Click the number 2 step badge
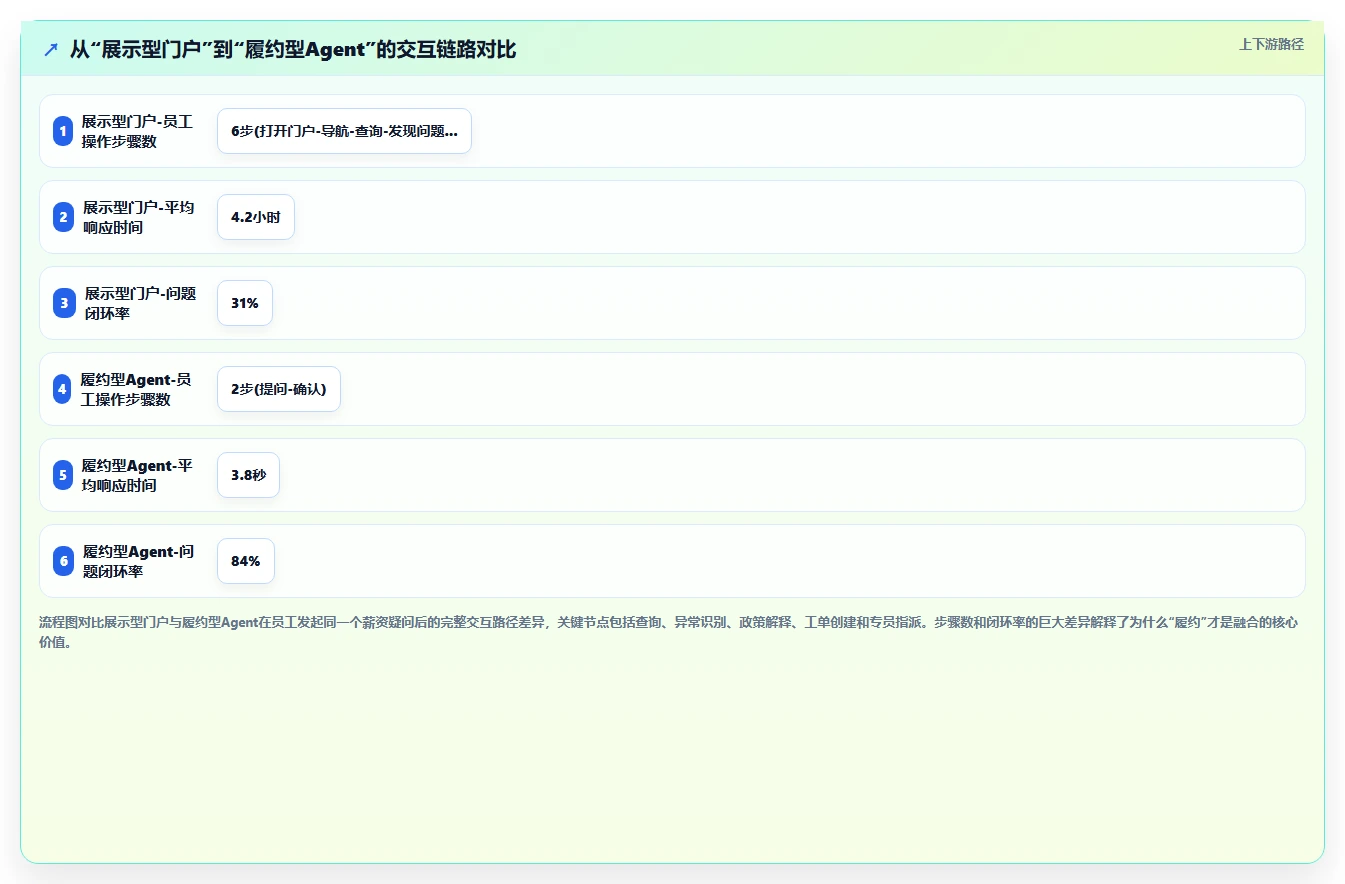Screen dimensions: 1345x884 coord(64,217)
